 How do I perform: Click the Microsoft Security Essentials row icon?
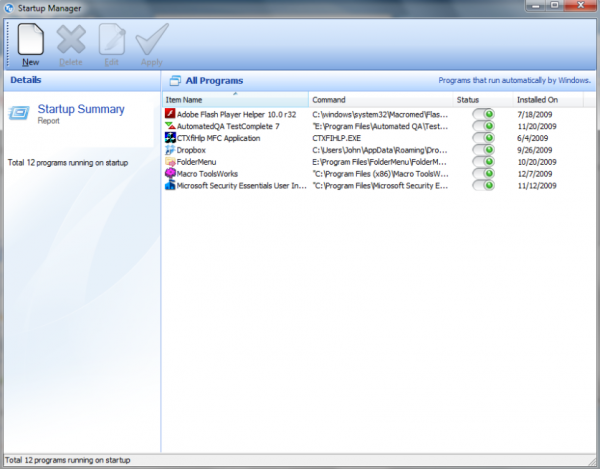pos(170,185)
